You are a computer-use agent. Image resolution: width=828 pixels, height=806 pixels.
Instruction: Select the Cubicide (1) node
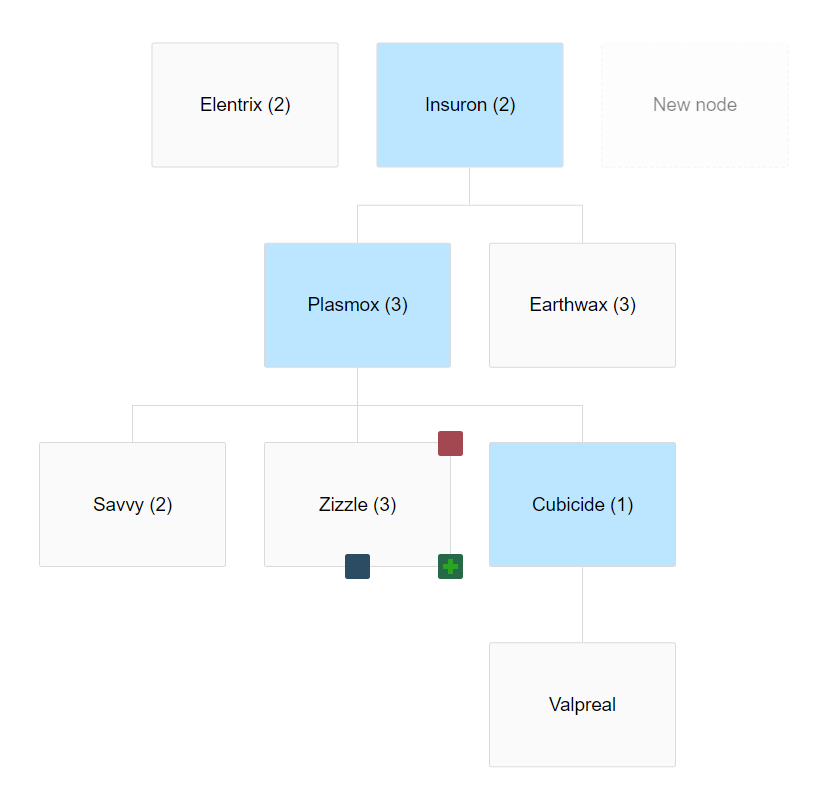(x=582, y=504)
